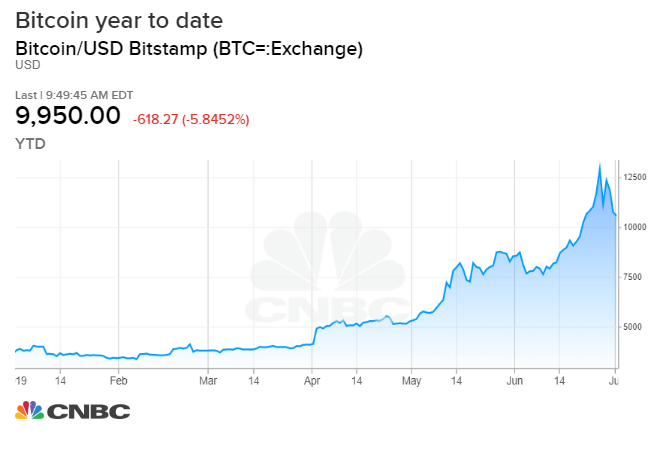Click the Jun marker on time axis
The image size is (670, 450).
pos(514,380)
